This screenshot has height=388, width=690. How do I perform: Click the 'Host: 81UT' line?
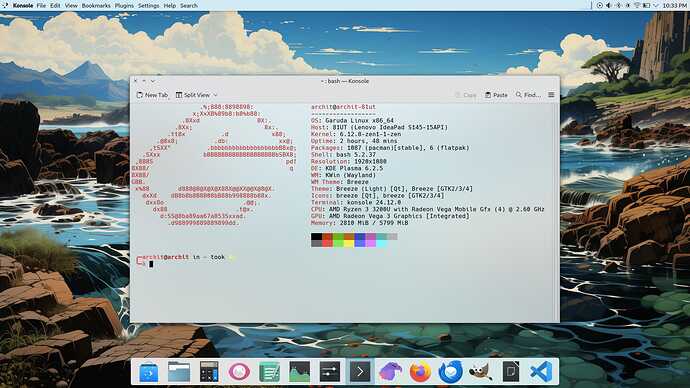click(x=379, y=127)
